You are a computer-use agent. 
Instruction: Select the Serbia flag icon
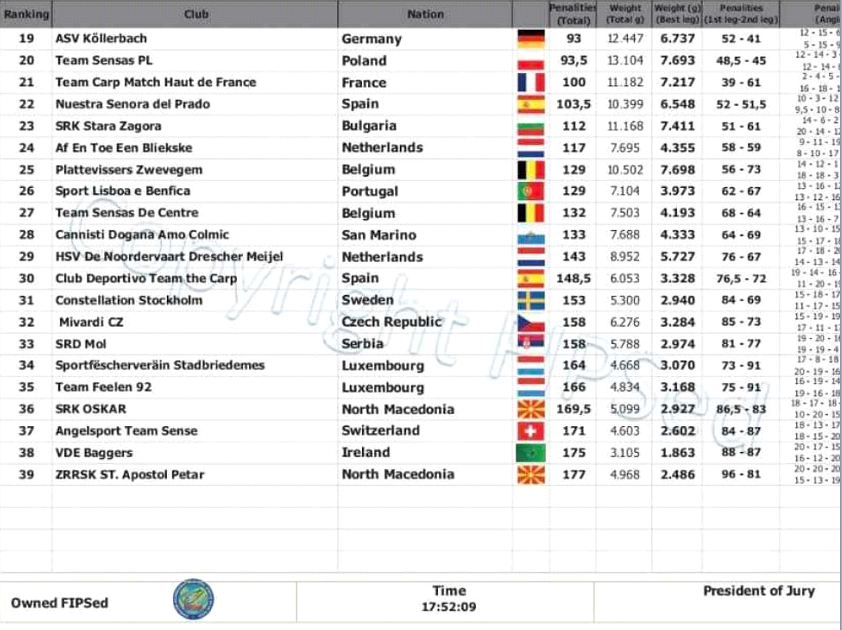tap(530, 344)
